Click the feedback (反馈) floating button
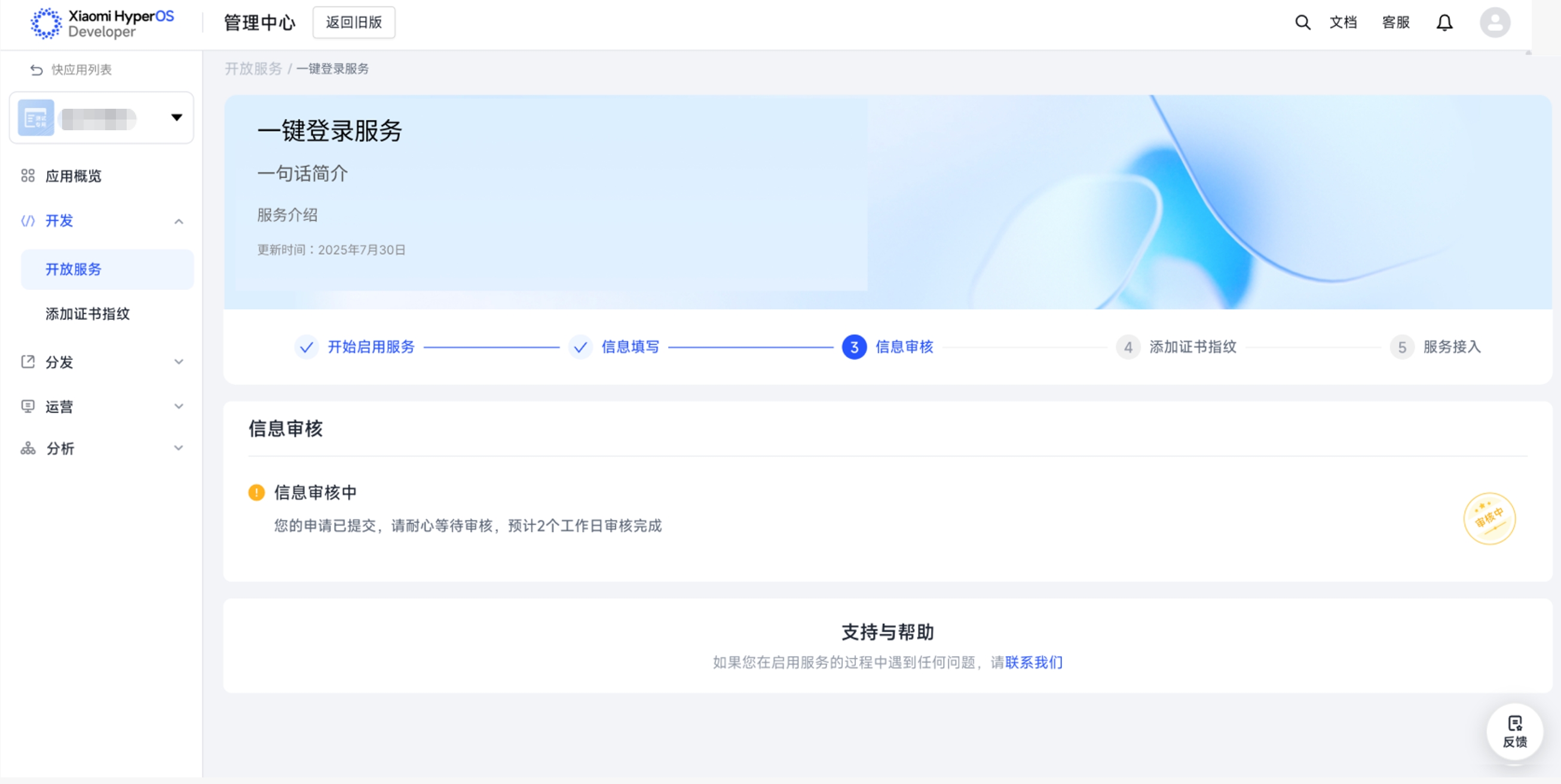Image resolution: width=1561 pixels, height=784 pixels. click(x=1514, y=731)
